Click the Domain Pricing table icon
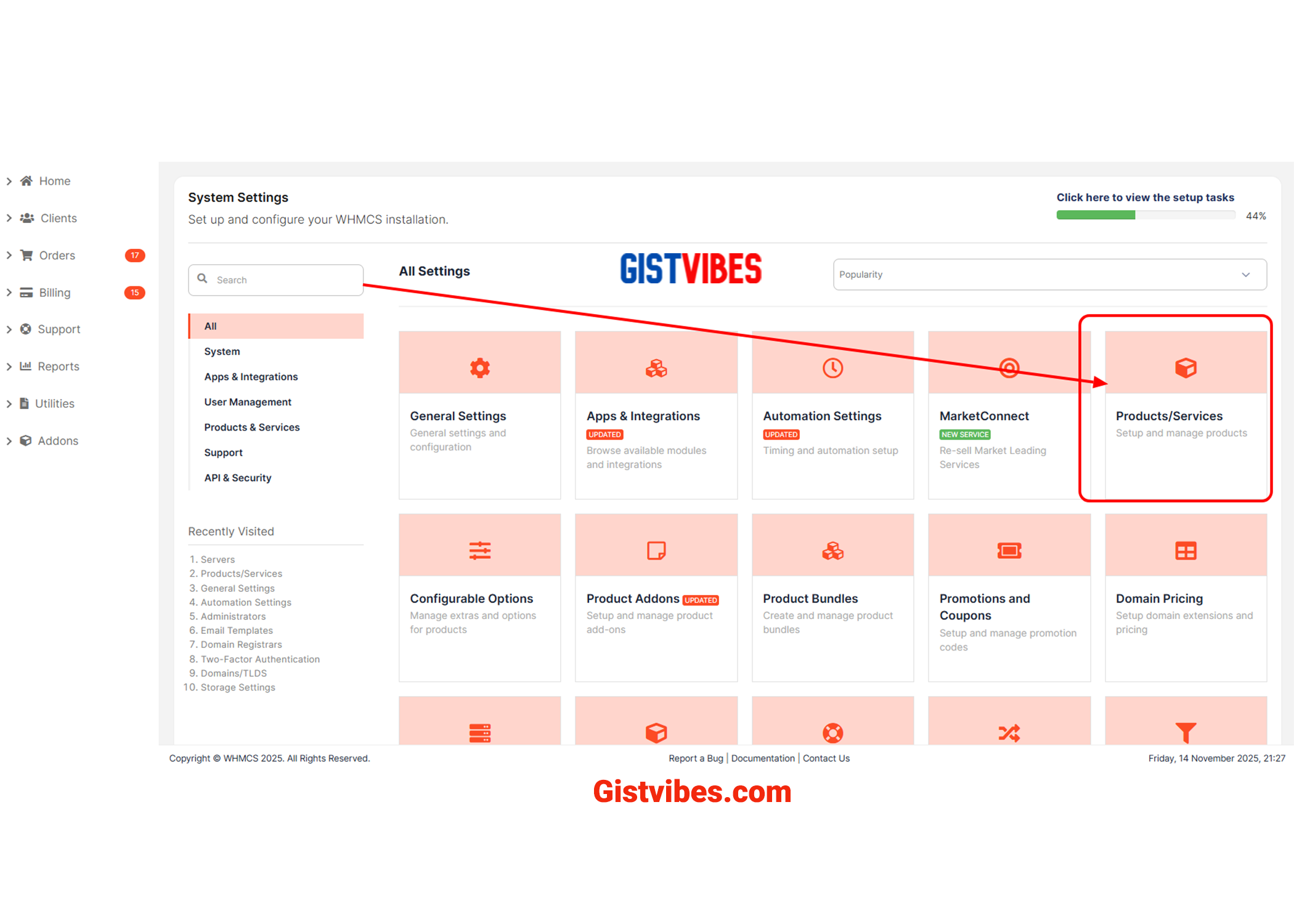Screen dimensions: 1294x924 click(1185, 550)
